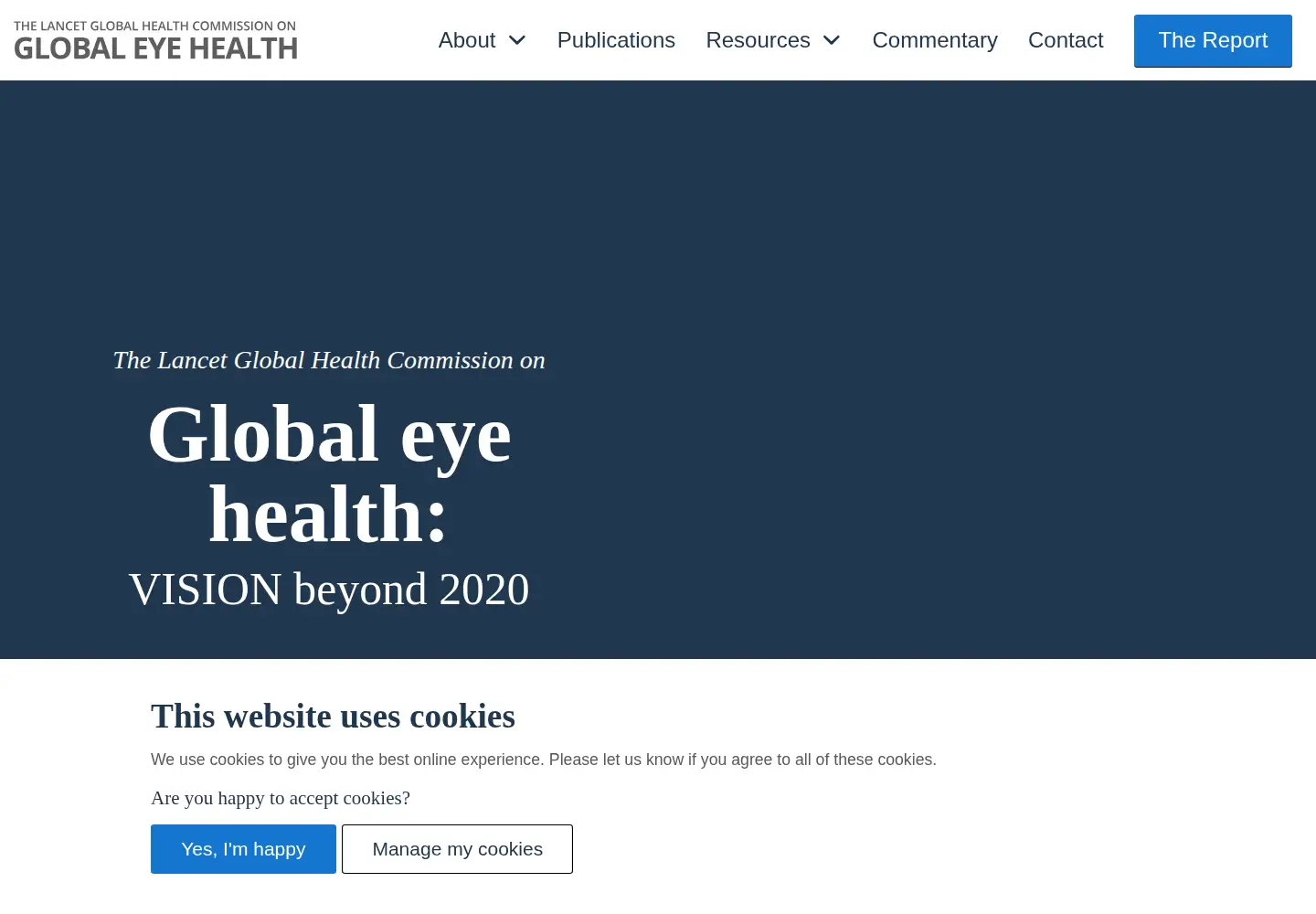Click The Report button
The height and width of the screenshot is (914, 1316).
pos(1213,41)
